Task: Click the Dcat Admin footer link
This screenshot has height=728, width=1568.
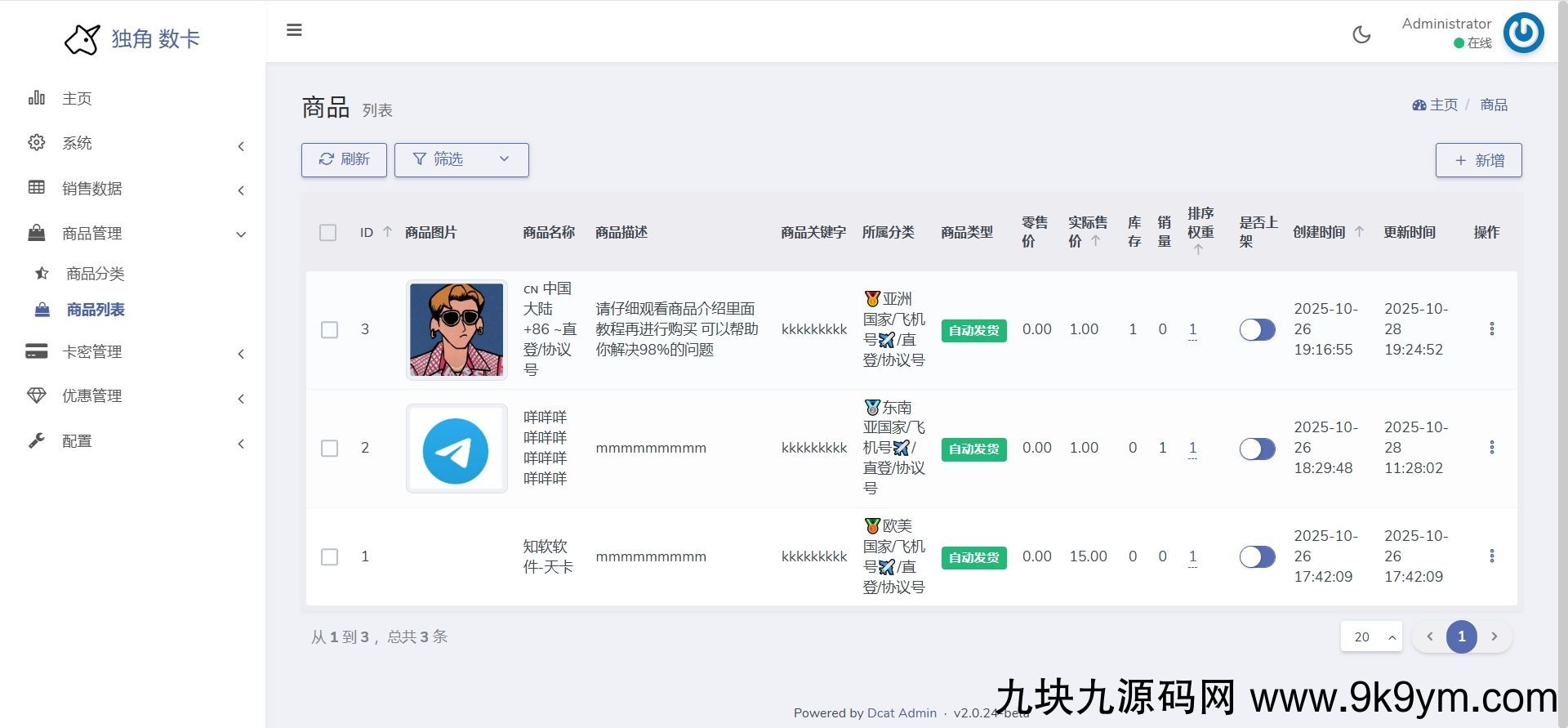Action: 902,712
